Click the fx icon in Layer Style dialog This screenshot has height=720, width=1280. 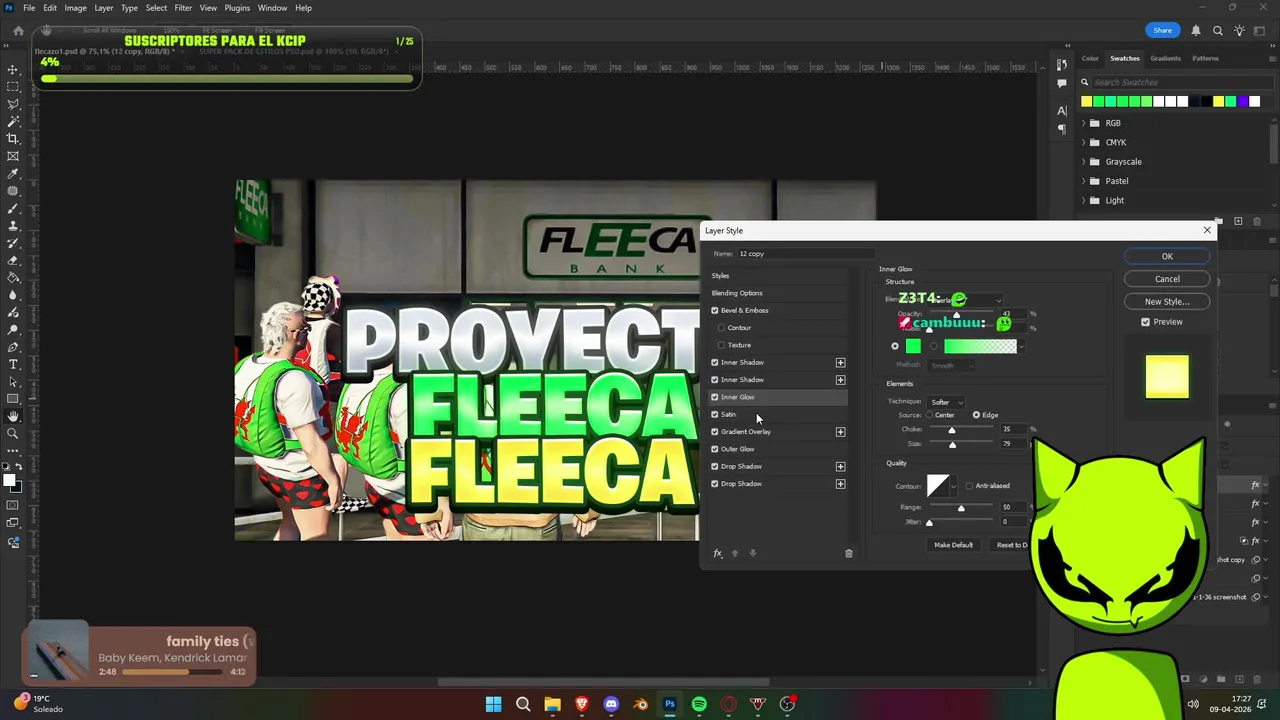[717, 553]
